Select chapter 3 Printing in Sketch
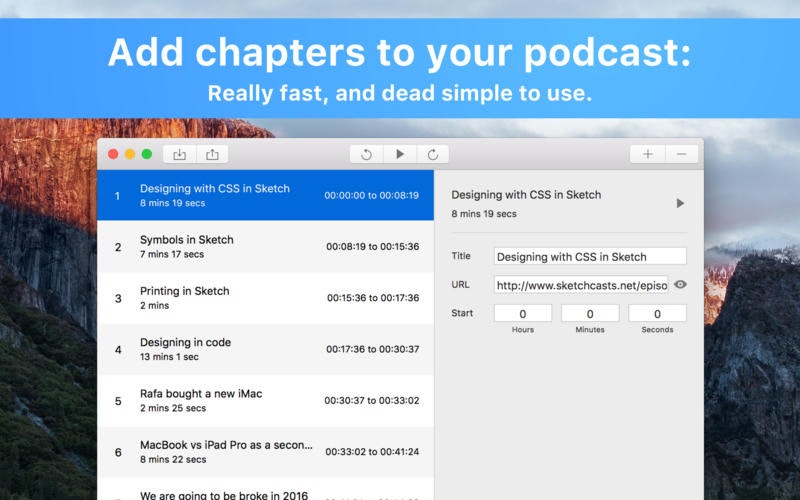 (x=265, y=298)
